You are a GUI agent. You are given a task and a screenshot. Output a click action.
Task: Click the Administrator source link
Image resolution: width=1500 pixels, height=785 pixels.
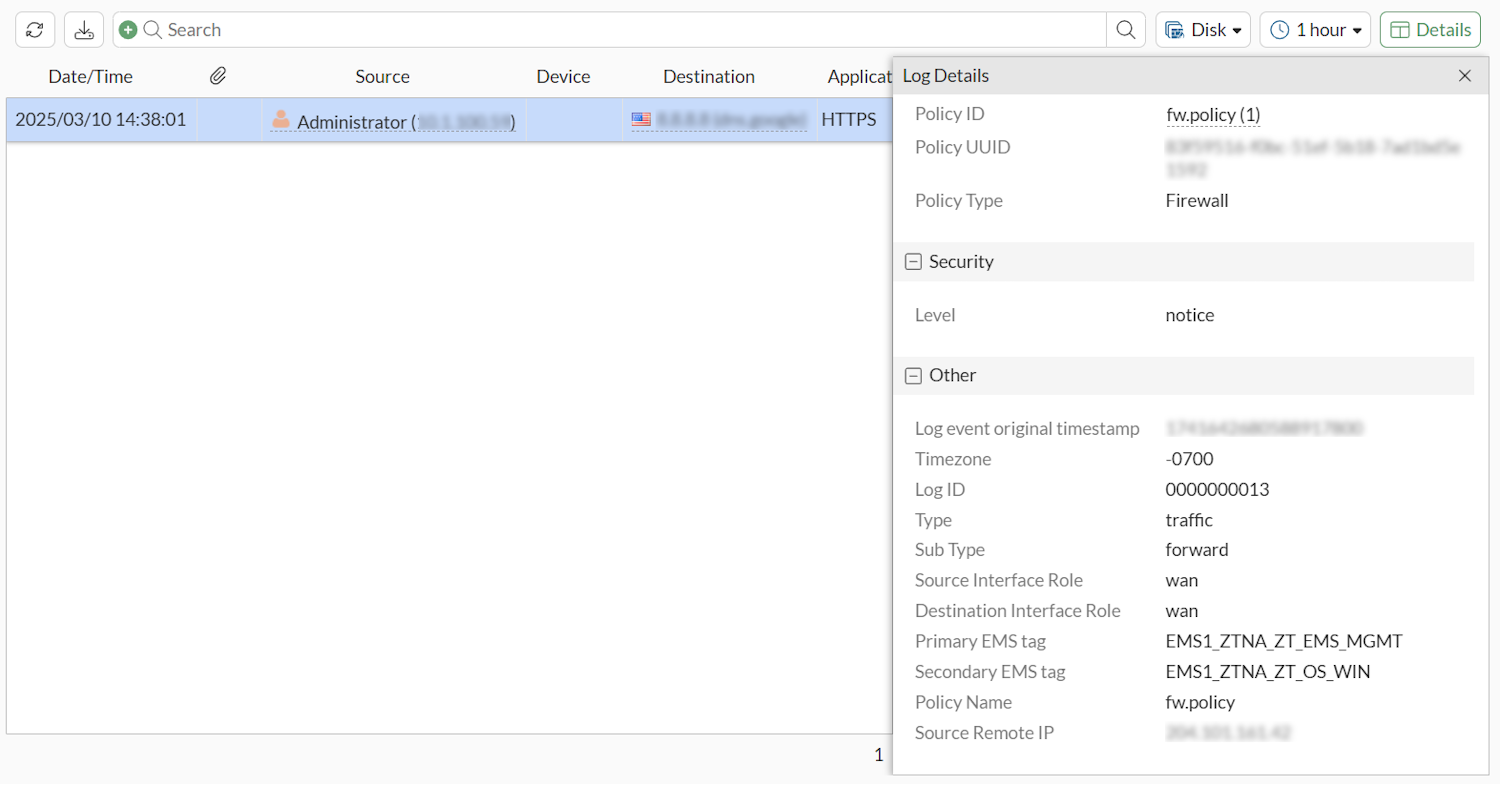click(341, 121)
